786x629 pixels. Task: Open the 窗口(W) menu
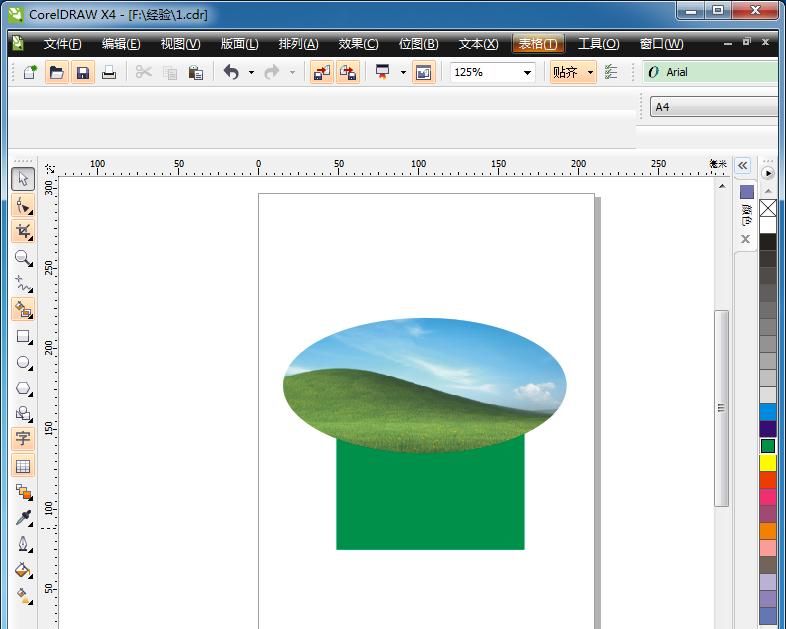(661, 44)
